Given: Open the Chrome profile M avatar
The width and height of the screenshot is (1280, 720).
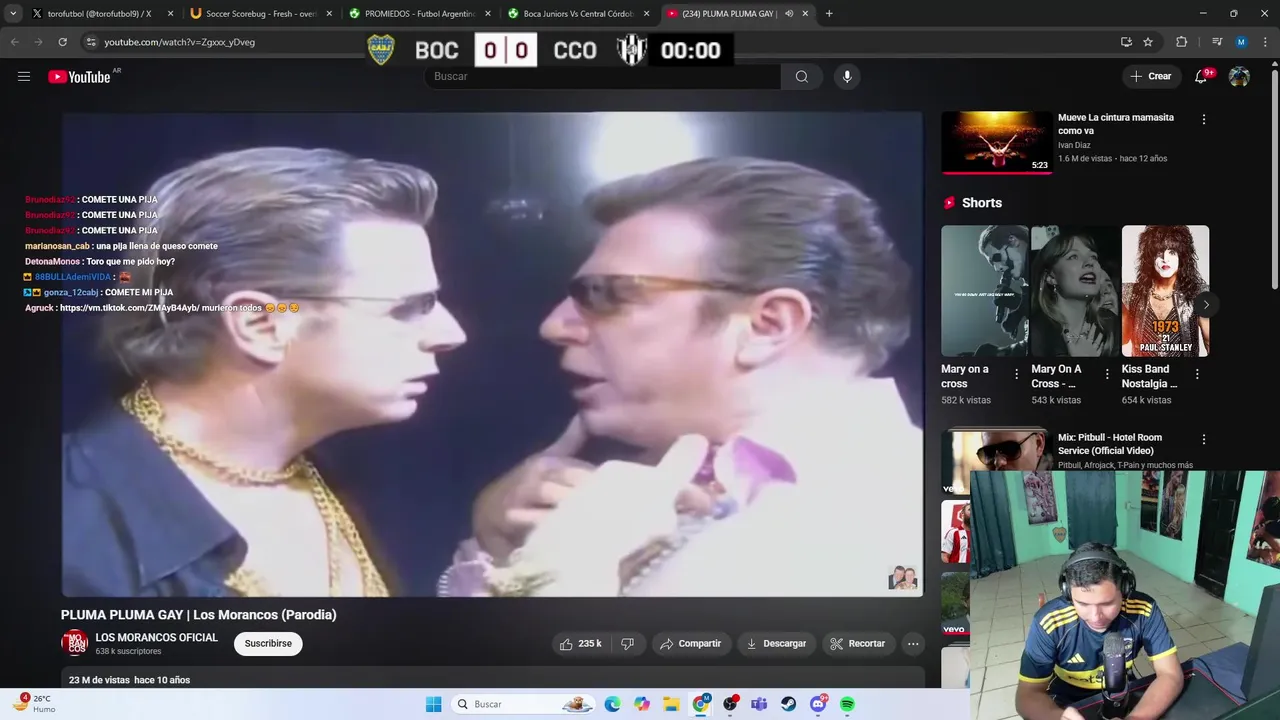Looking at the screenshot, I should click(x=1241, y=42).
